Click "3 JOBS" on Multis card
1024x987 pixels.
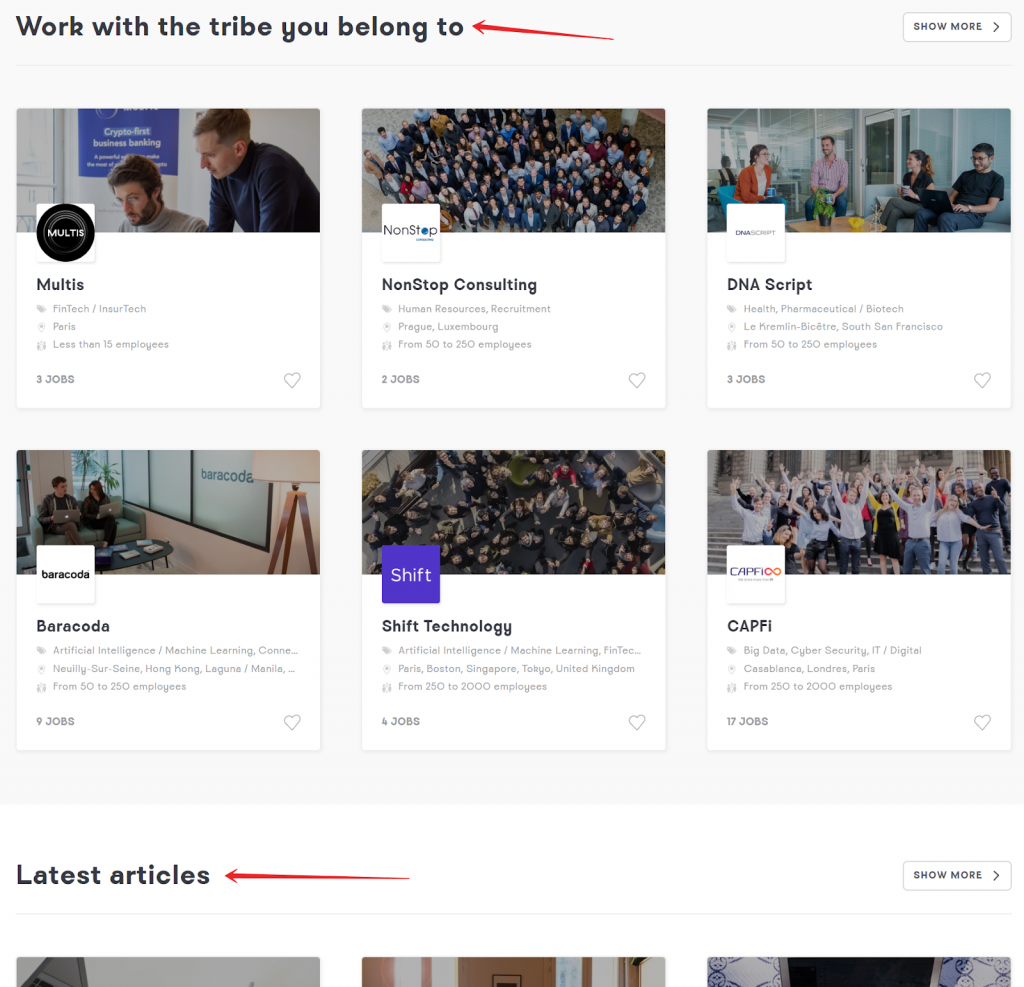coord(56,380)
